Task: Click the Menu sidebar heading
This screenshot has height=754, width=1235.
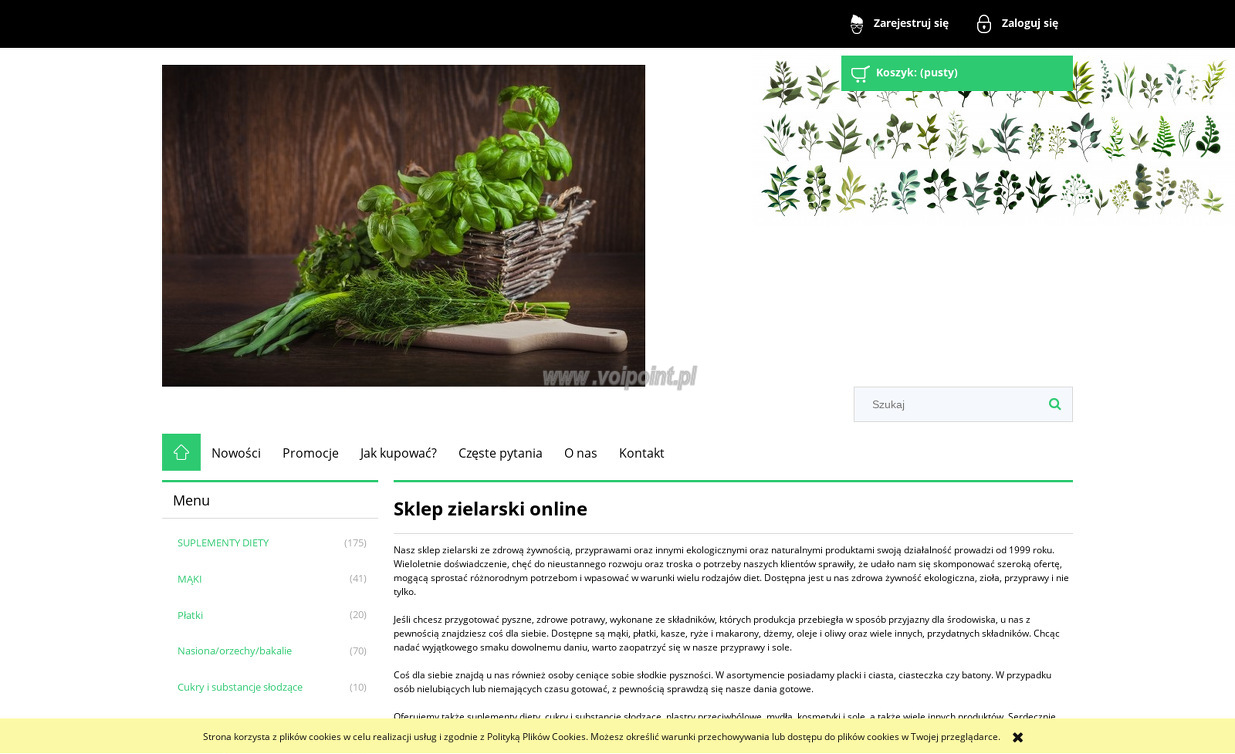Action: [x=191, y=500]
